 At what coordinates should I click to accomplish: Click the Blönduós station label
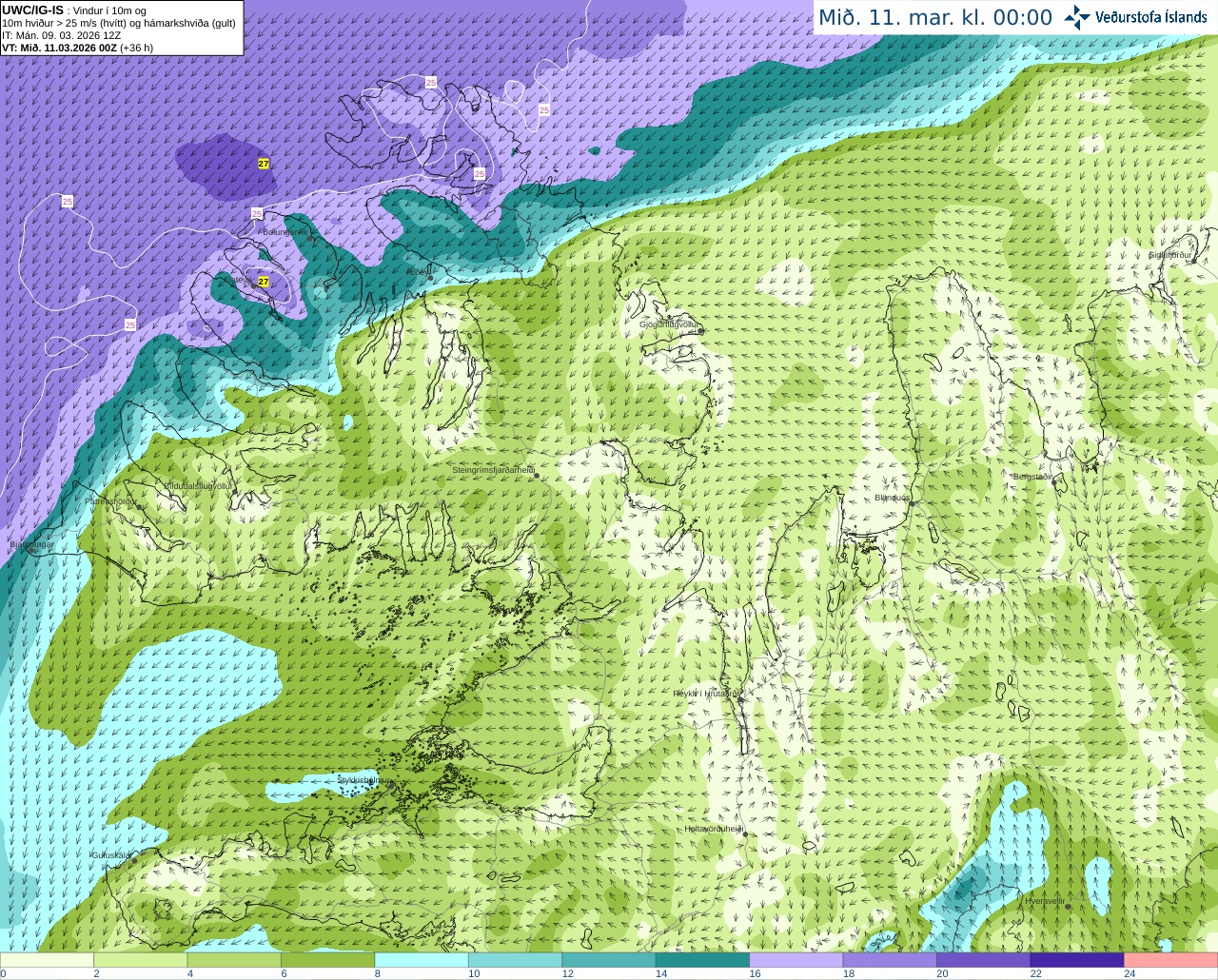click(893, 498)
